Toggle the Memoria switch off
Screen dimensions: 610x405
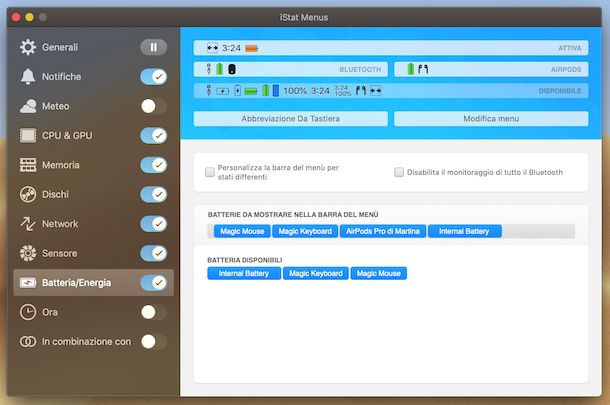[x=154, y=165]
